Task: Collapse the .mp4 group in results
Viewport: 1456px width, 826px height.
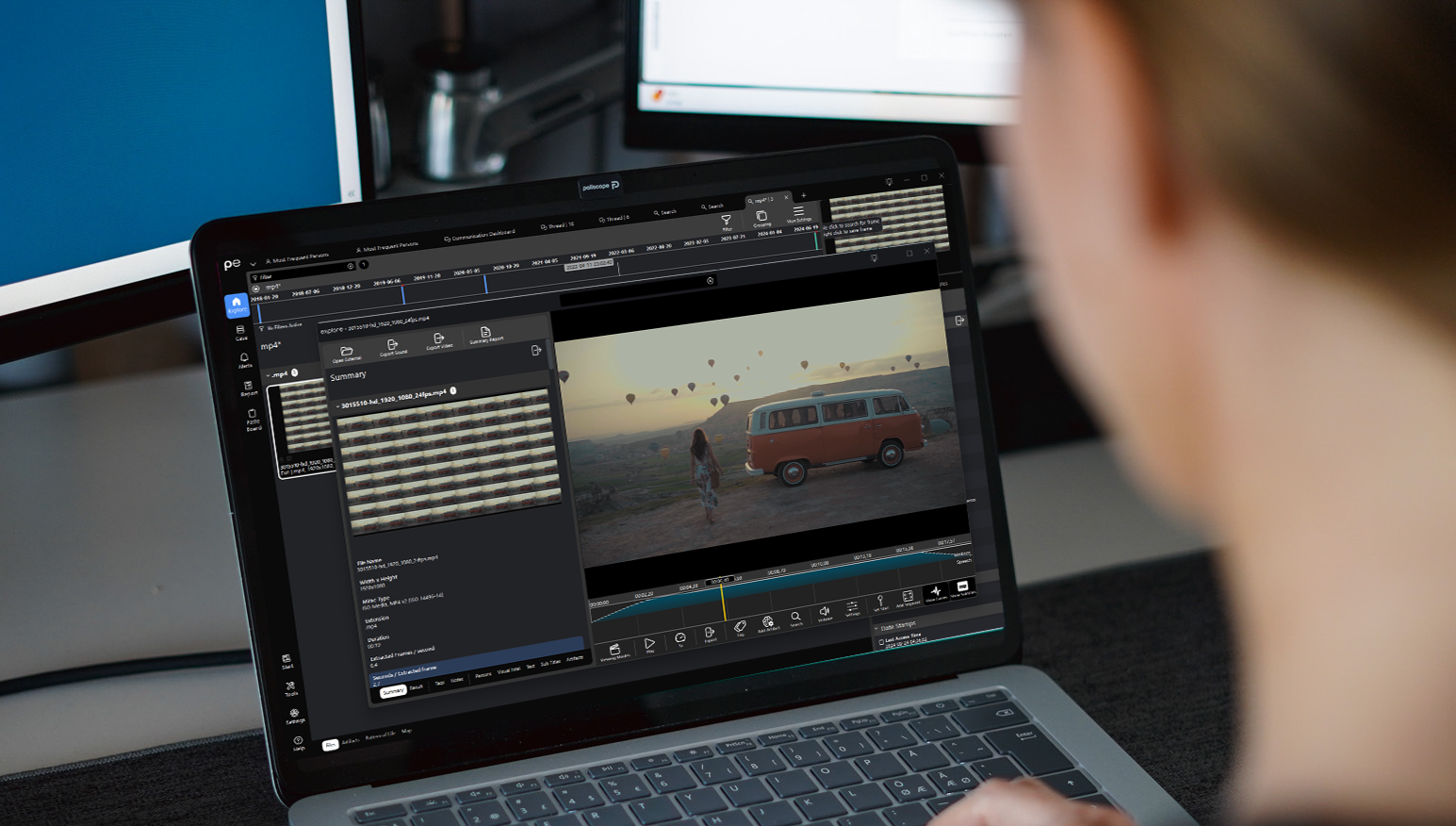Action: point(269,375)
